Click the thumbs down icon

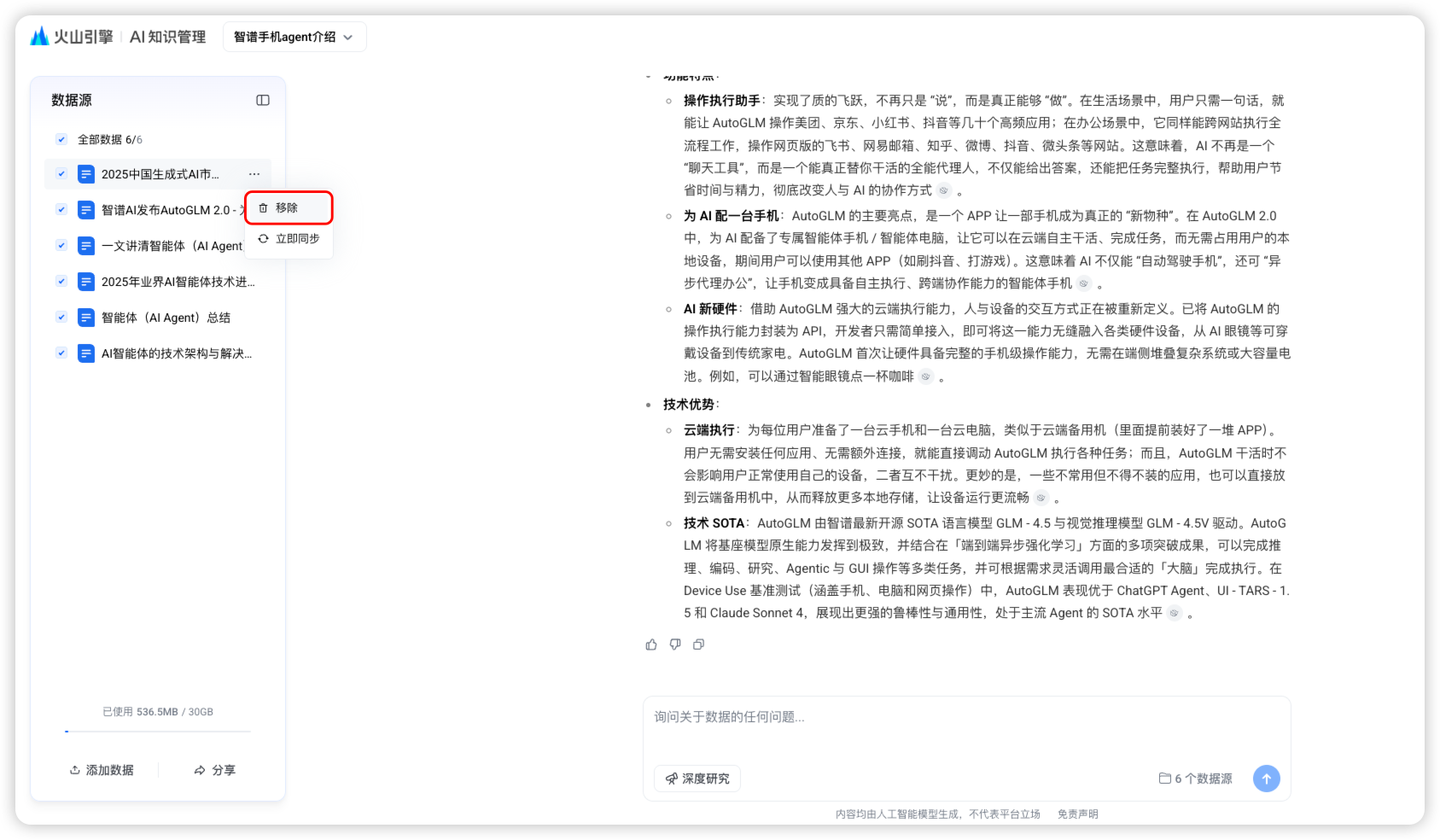point(675,645)
